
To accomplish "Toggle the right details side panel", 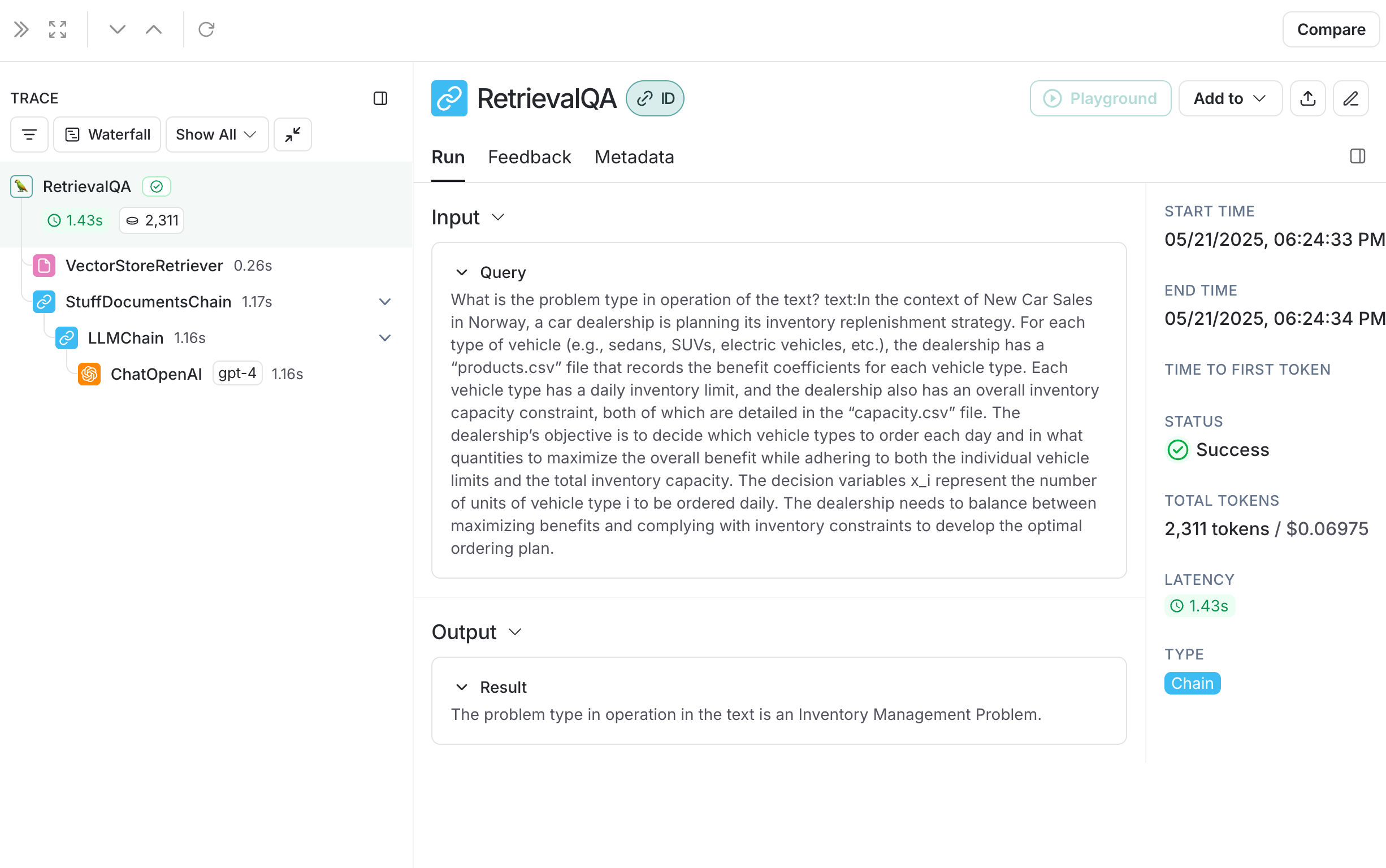I will (1357, 156).
